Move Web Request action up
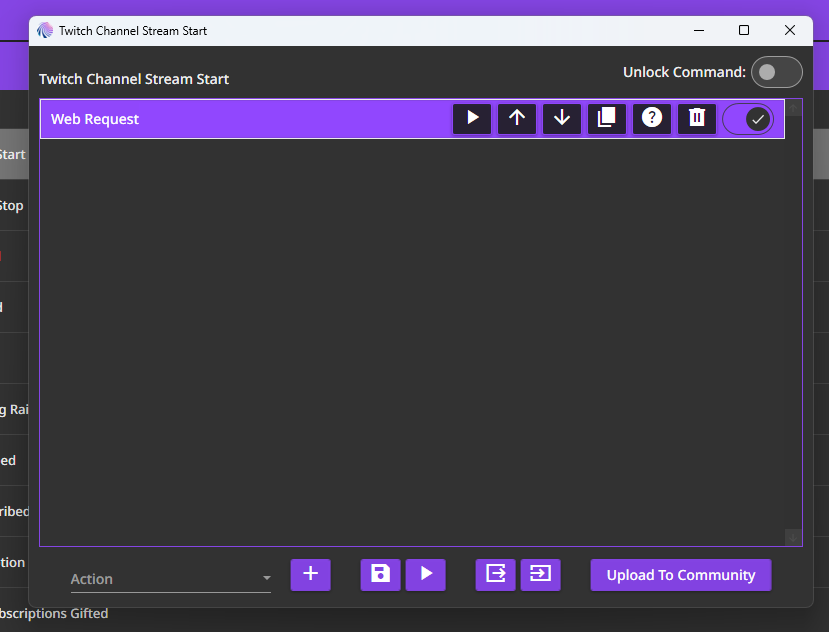Screen dimensions: 829x632 click(517, 118)
